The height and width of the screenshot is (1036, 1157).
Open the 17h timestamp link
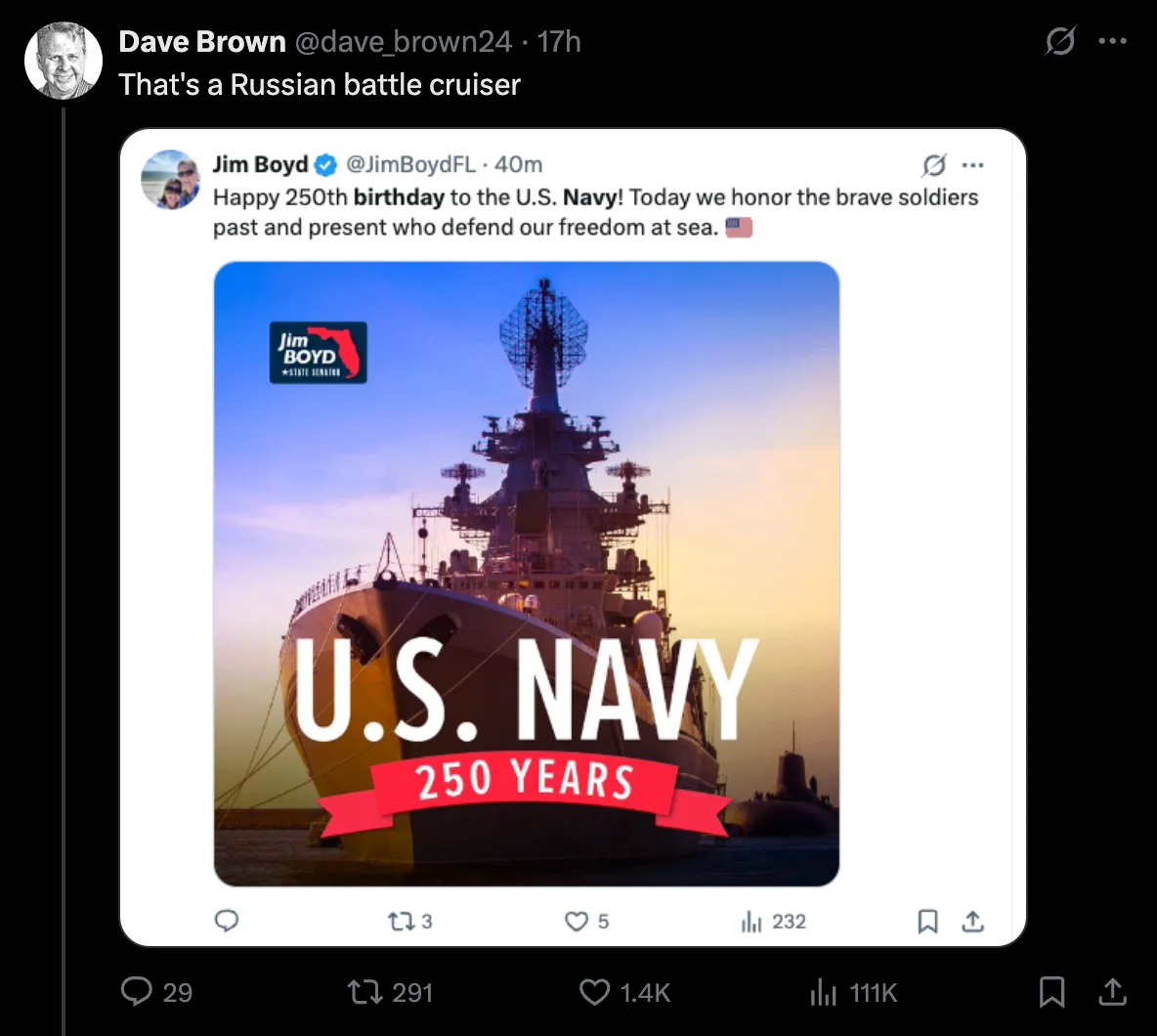pos(560,41)
